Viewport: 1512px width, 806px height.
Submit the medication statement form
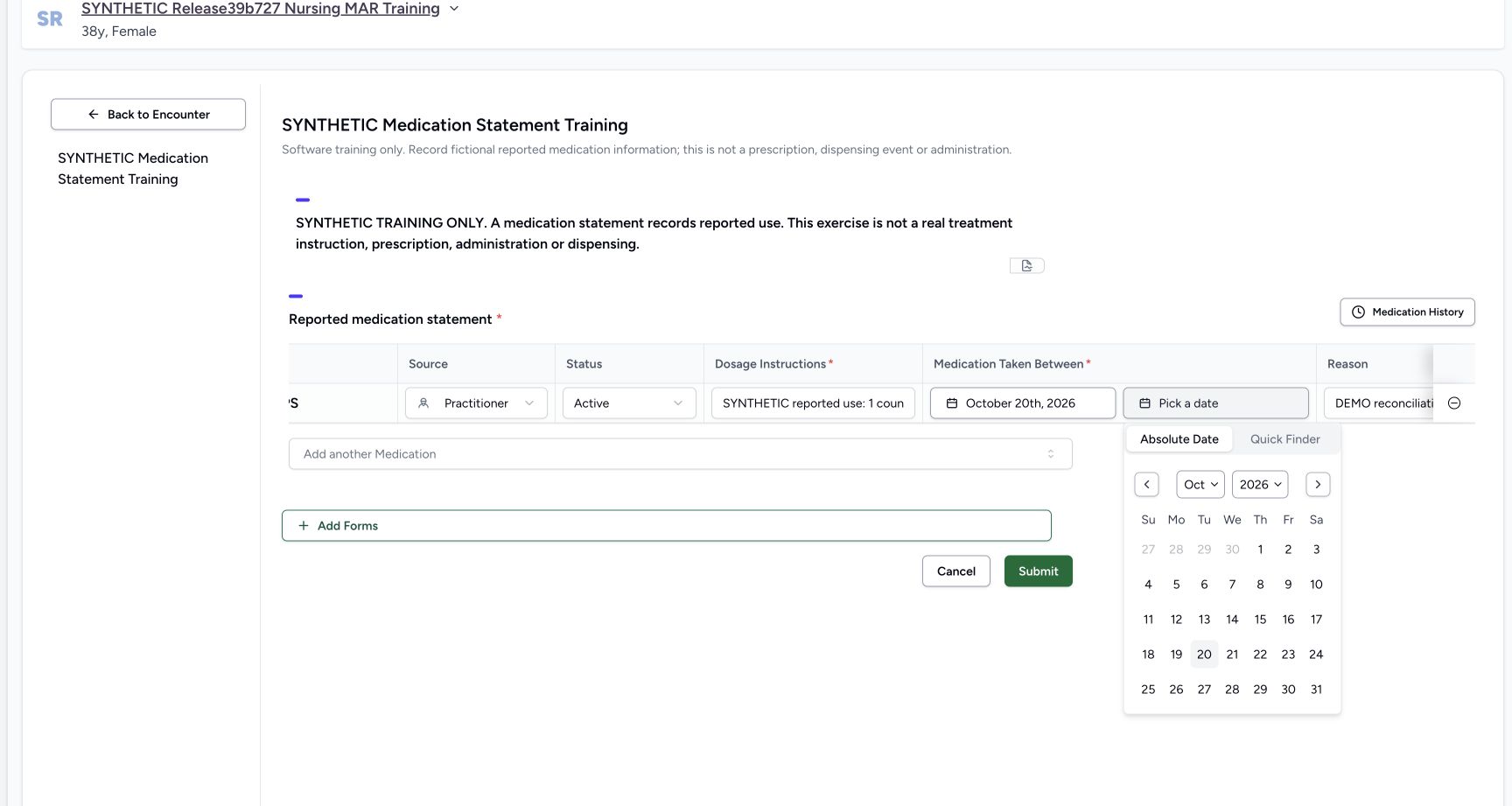pyautogui.click(x=1038, y=571)
